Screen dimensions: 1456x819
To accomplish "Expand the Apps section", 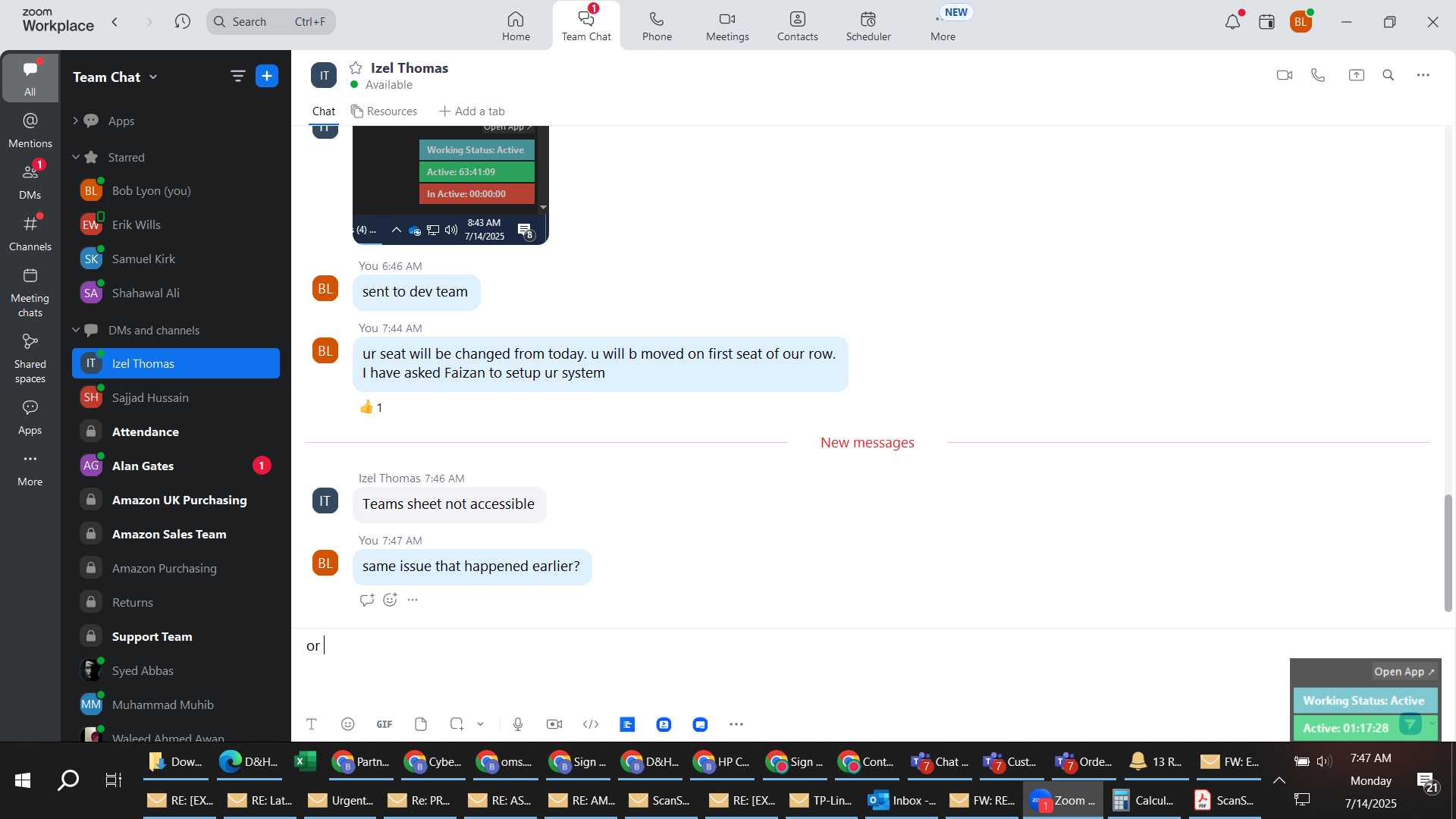I will point(75,121).
